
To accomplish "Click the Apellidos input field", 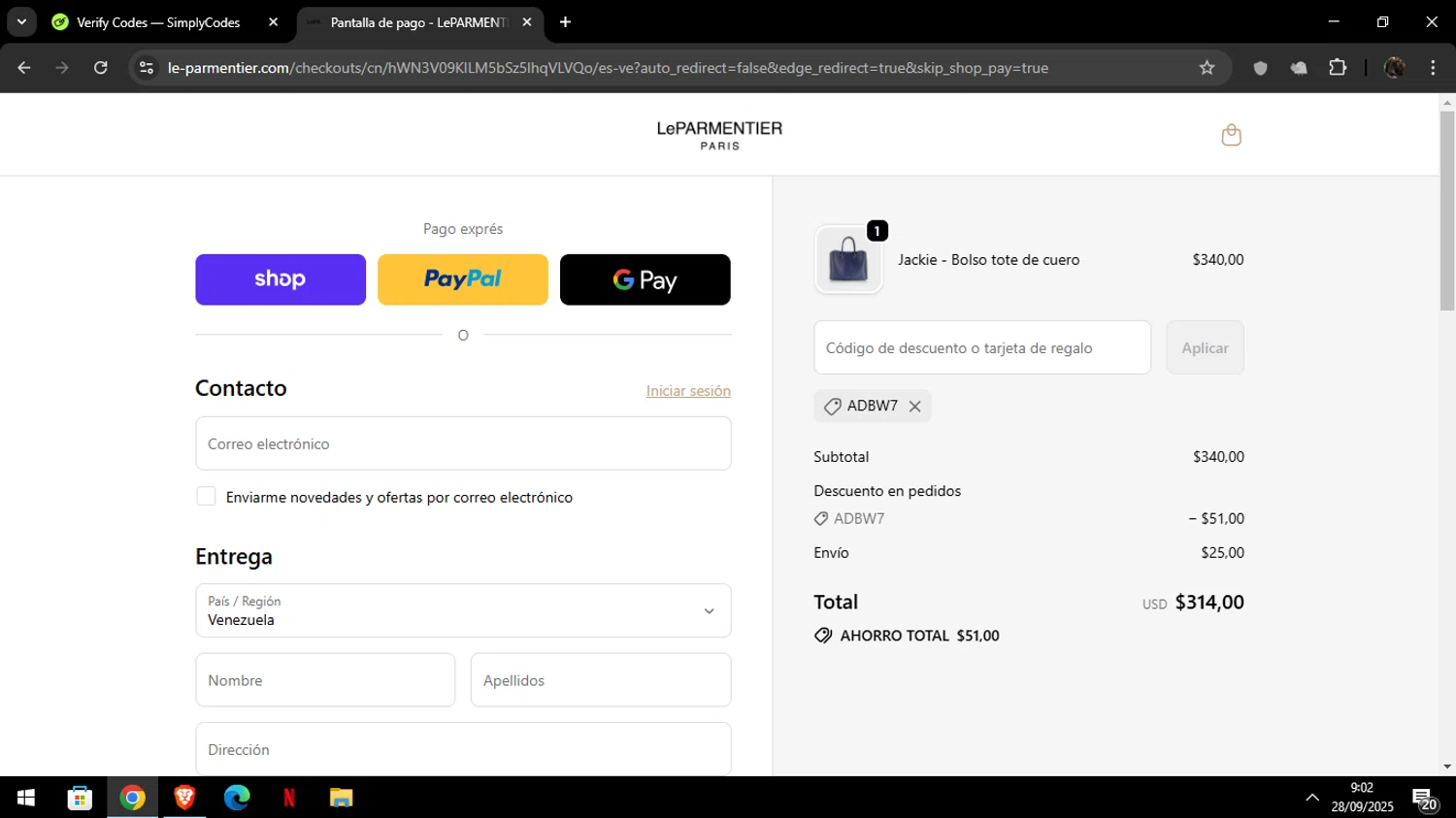I will point(601,680).
